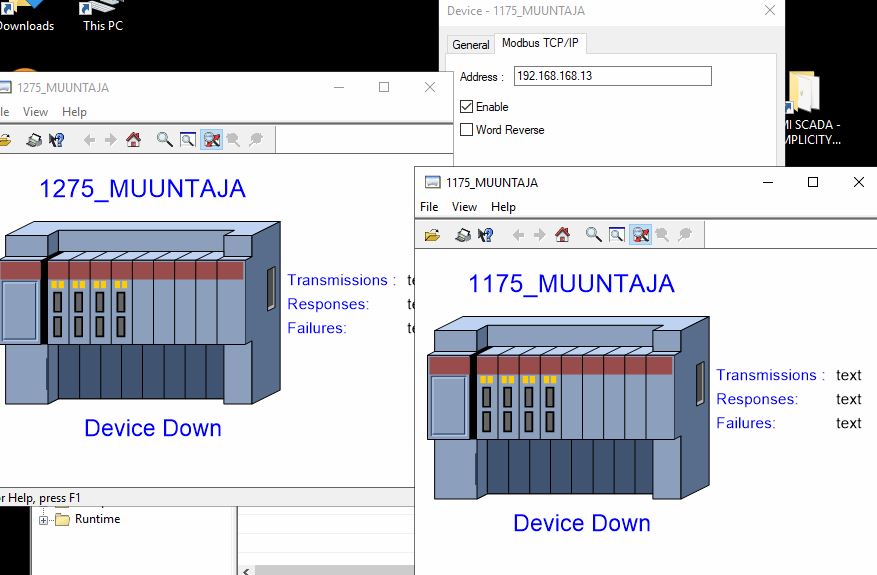Screen dimensions: 877x575
Task: Open File menu in 1175_MUUNTAJA window
Action: click(x=429, y=207)
